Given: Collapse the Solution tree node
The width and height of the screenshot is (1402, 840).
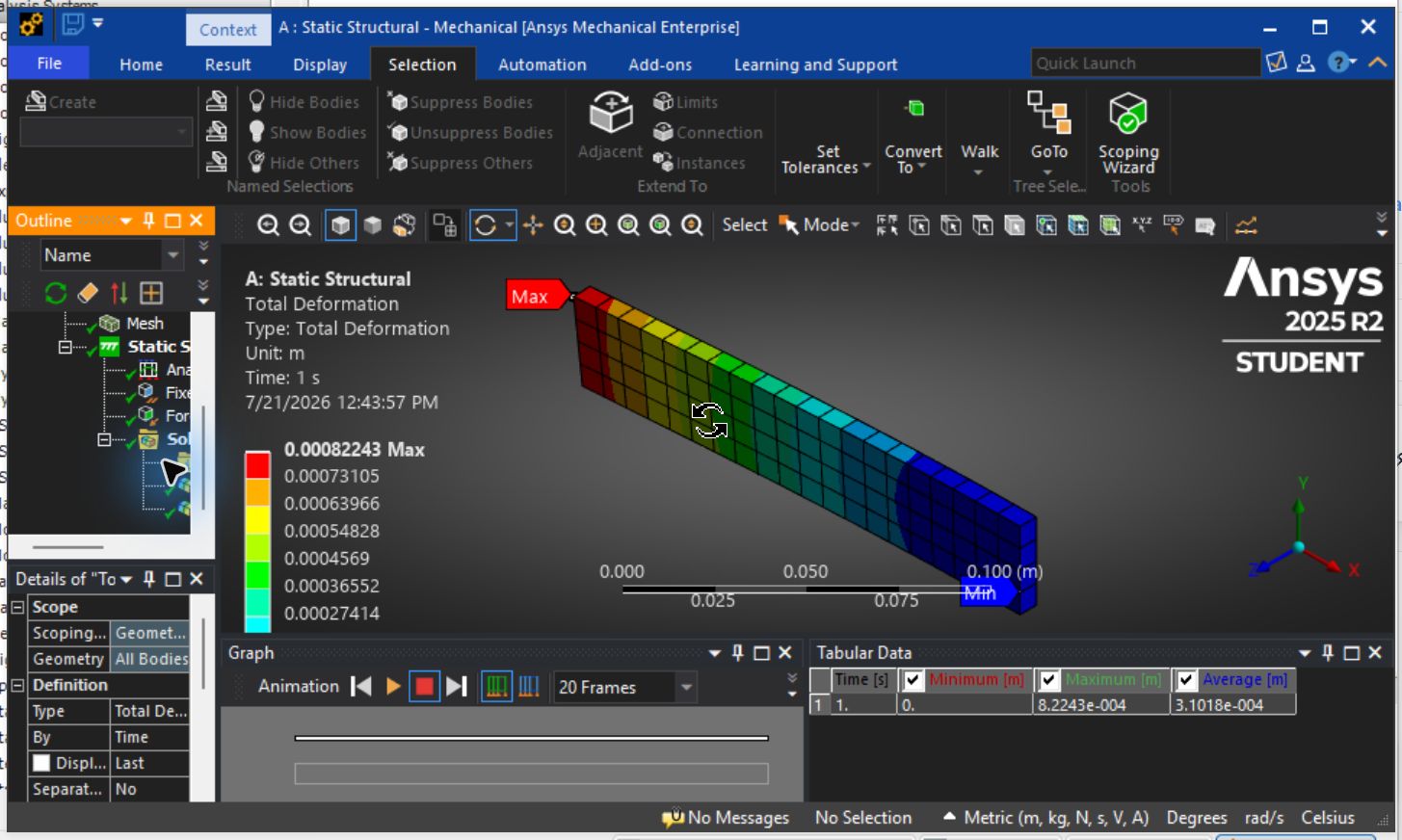Looking at the screenshot, I should [x=104, y=439].
